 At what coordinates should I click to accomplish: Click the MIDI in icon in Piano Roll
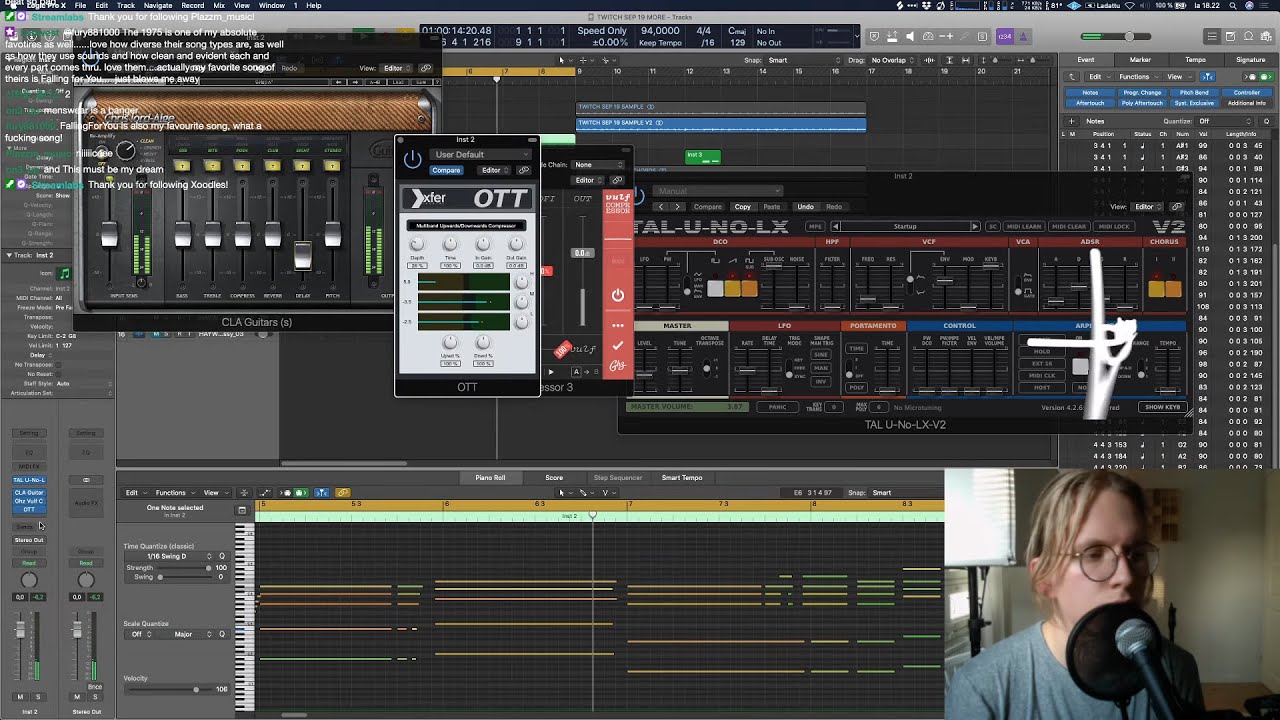287,493
